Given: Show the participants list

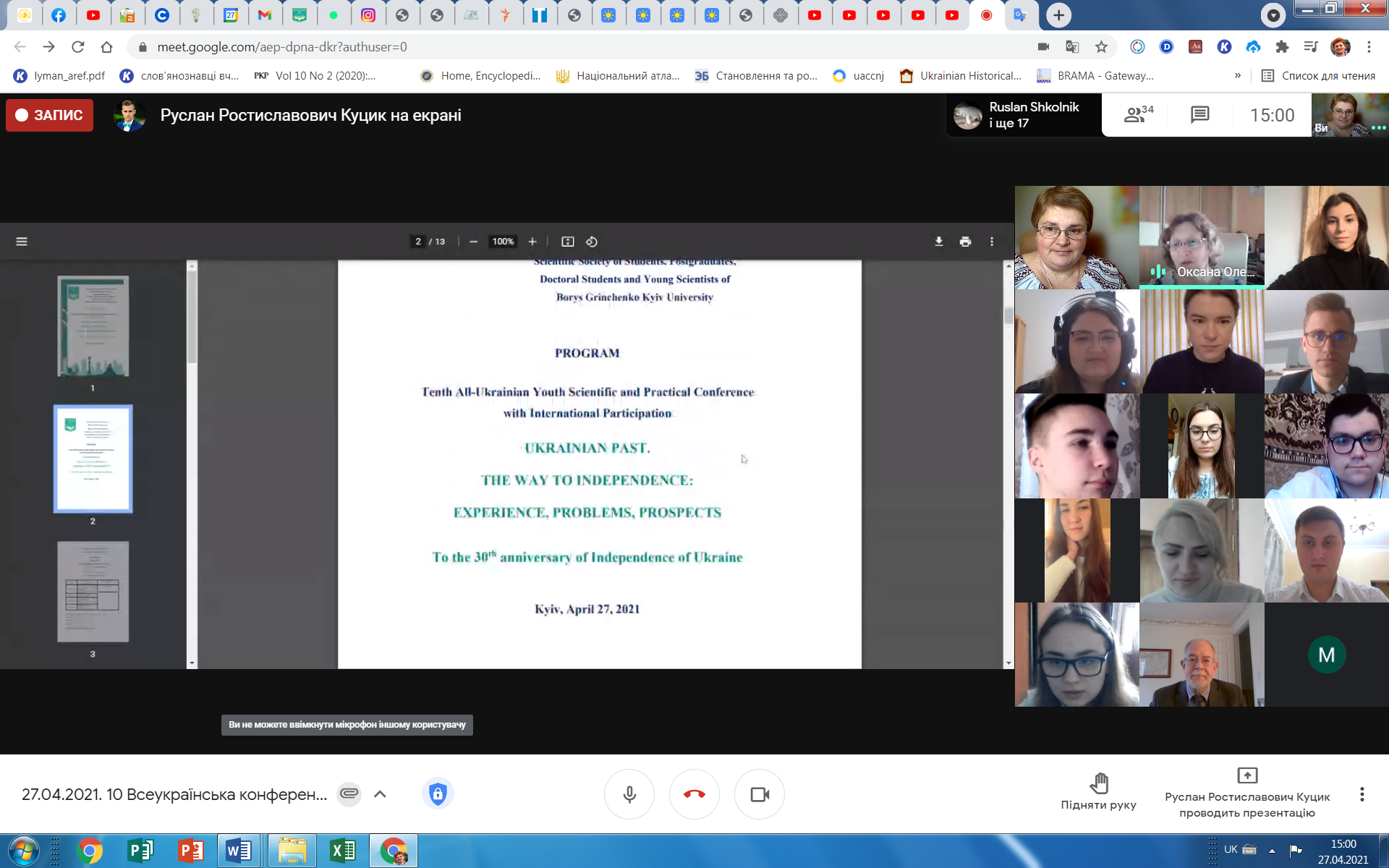Looking at the screenshot, I should tap(1138, 115).
